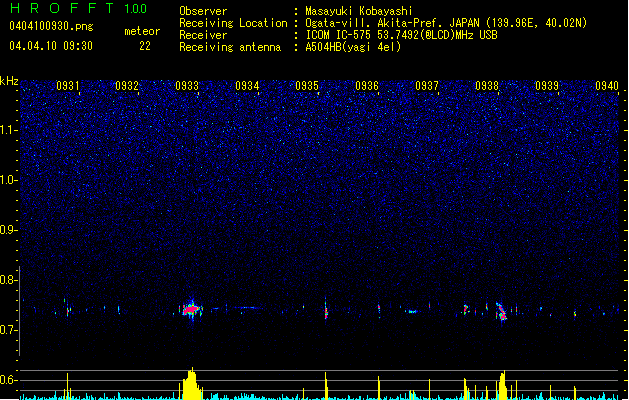Viewport: 629px width, 400px height.
Task: Click the meteor echo cluster at 0938
Action: (501, 311)
